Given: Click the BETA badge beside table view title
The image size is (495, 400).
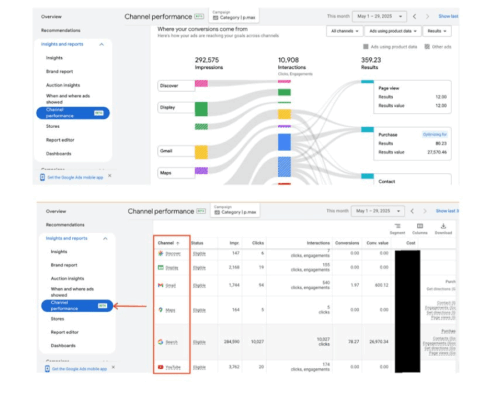Looking at the screenshot, I should (x=201, y=211).
